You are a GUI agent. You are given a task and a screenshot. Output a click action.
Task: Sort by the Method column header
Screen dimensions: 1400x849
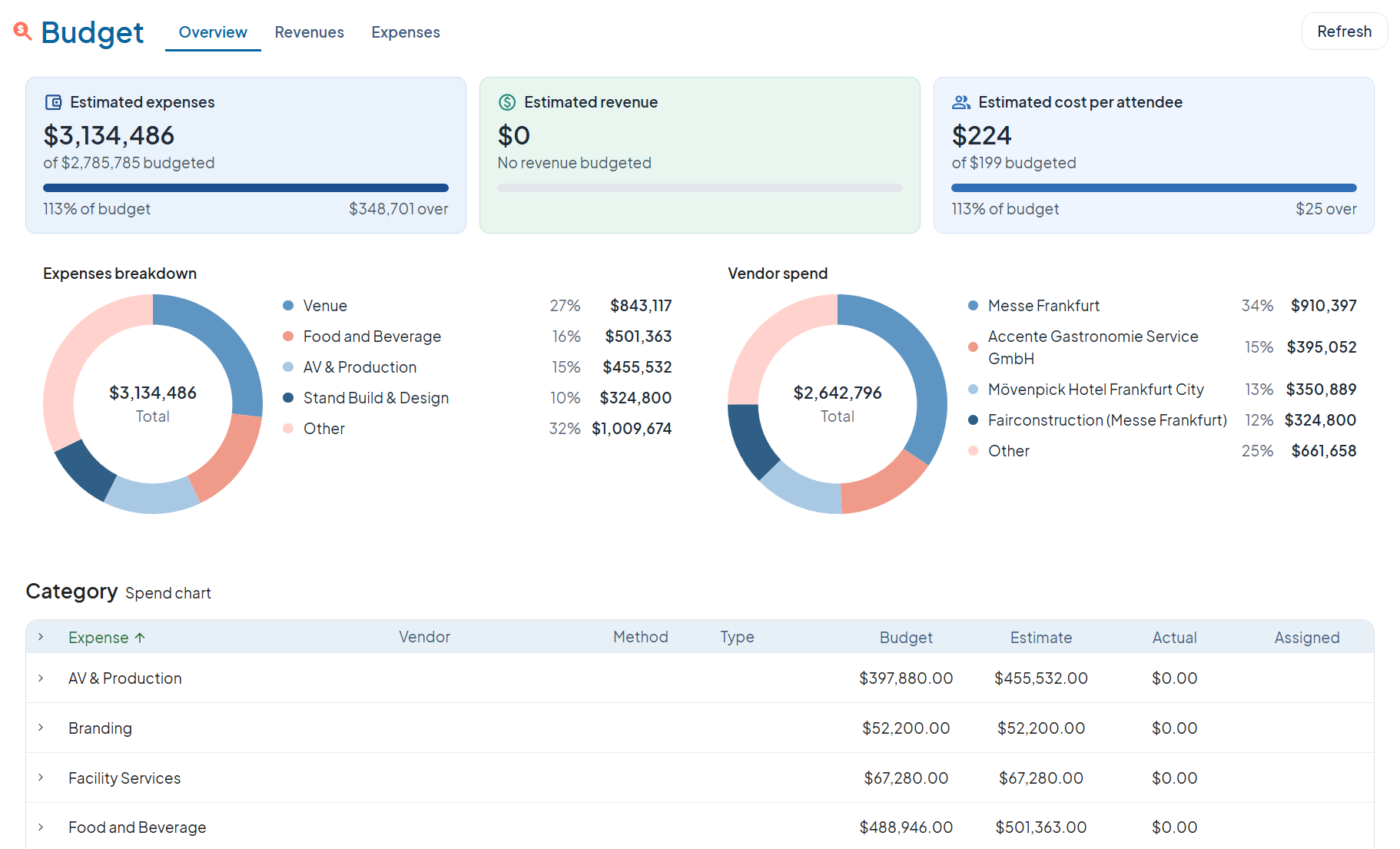pos(641,637)
